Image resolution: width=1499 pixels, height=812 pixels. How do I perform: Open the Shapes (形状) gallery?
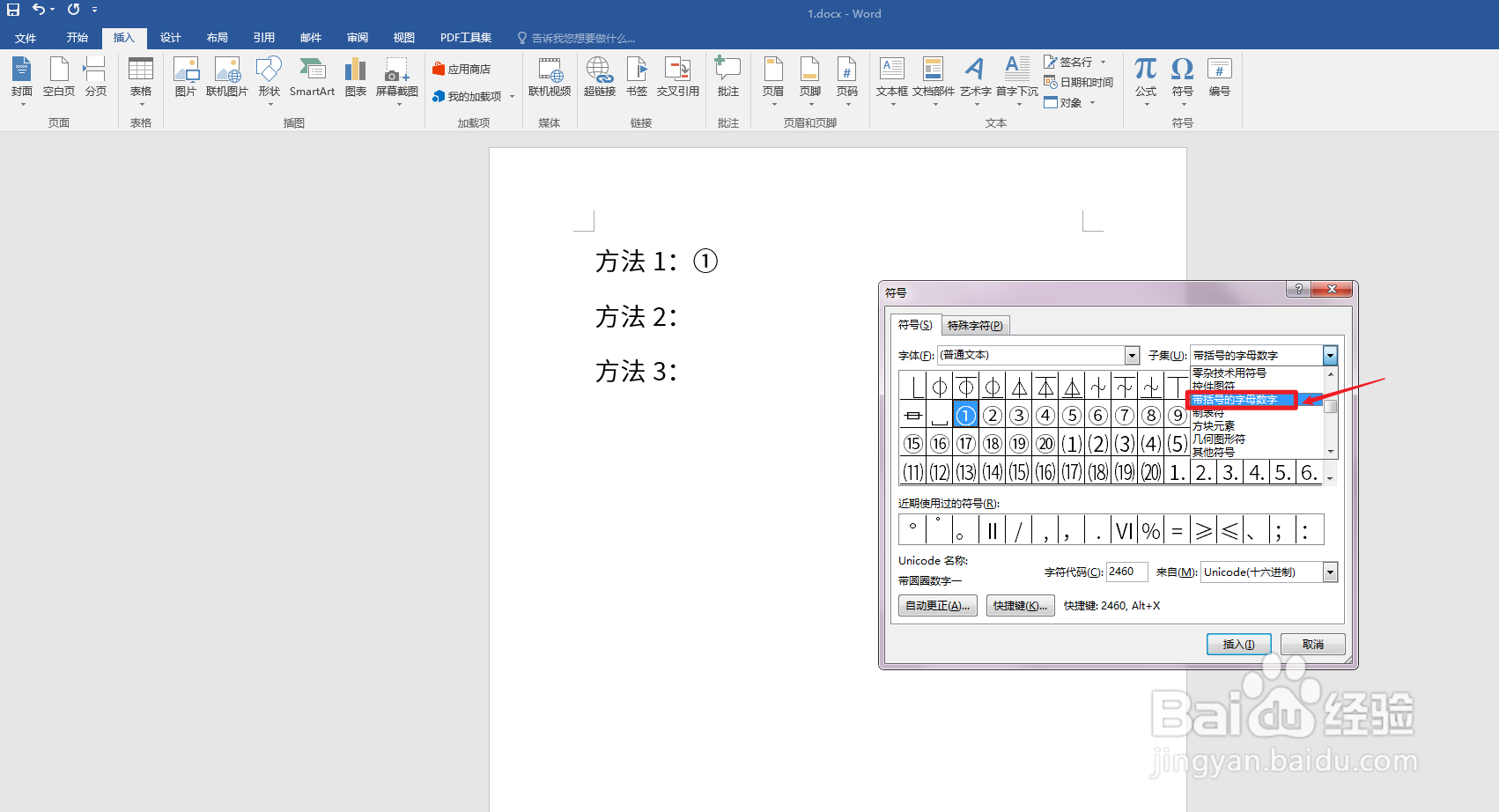[270, 81]
